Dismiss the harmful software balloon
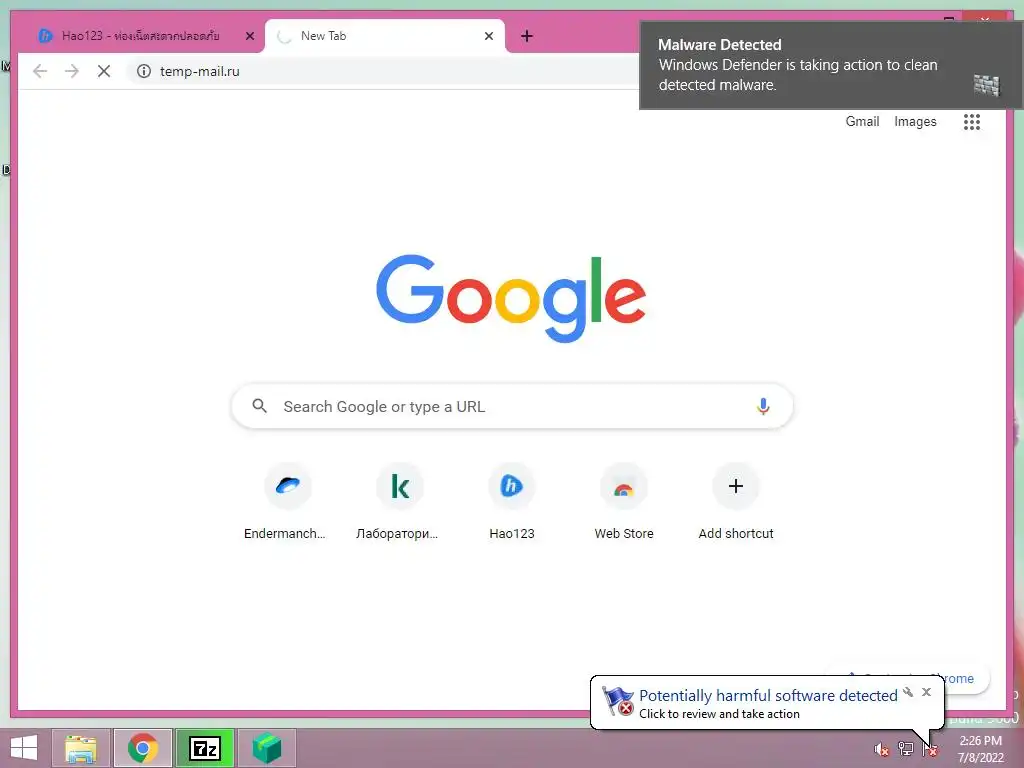 926,692
